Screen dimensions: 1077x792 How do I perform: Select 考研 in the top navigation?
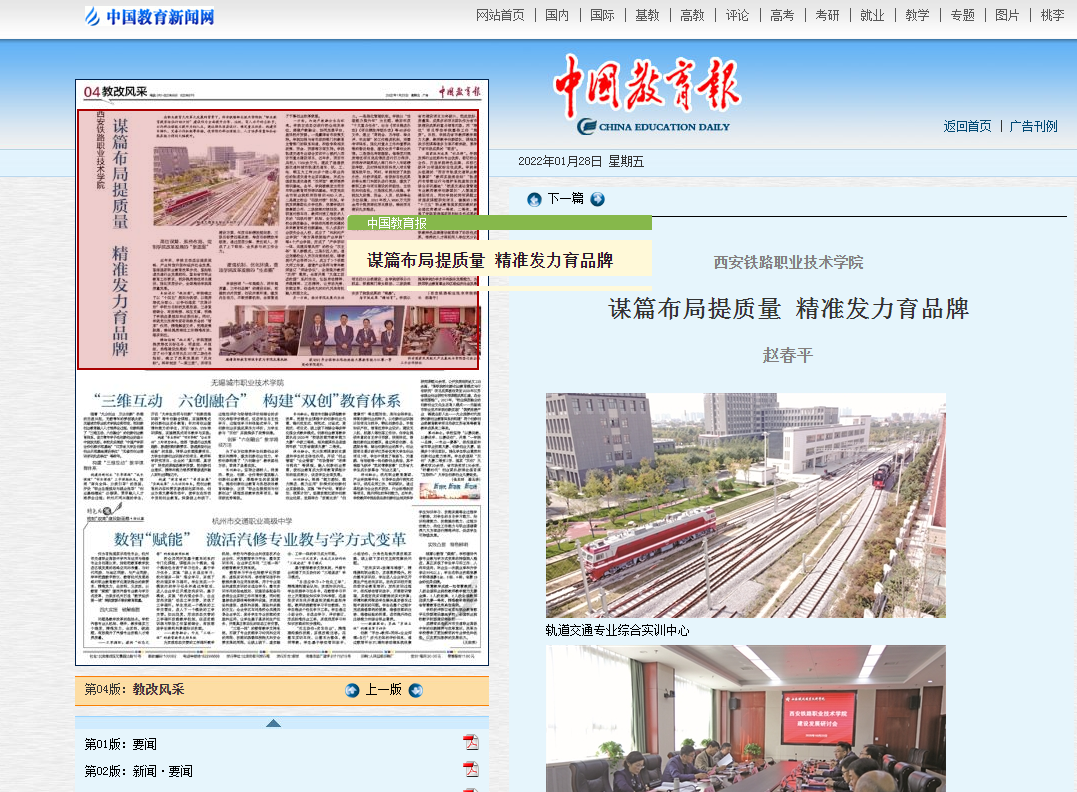coord(827,15)
